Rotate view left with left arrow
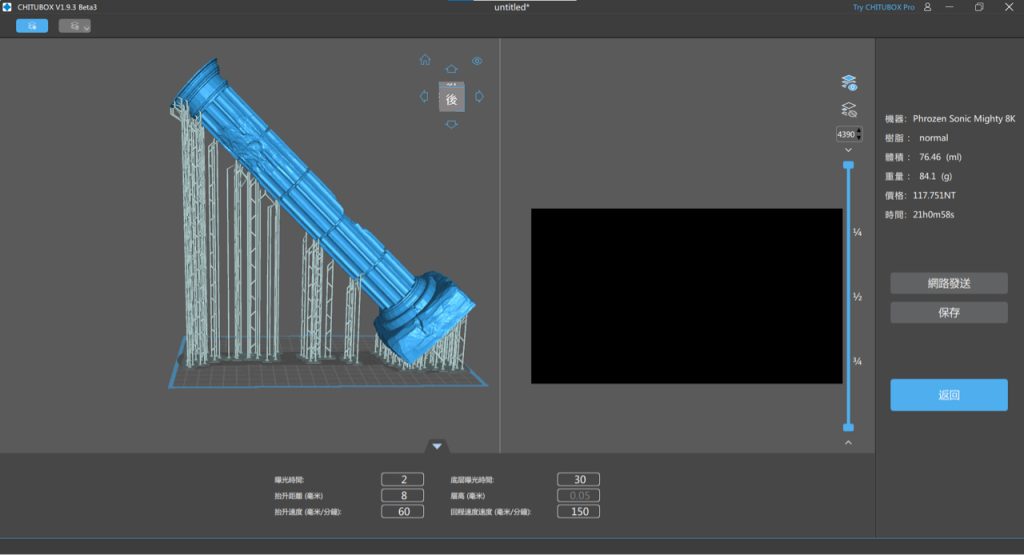This screenshot has height=555, width=1024. (424, 97)
